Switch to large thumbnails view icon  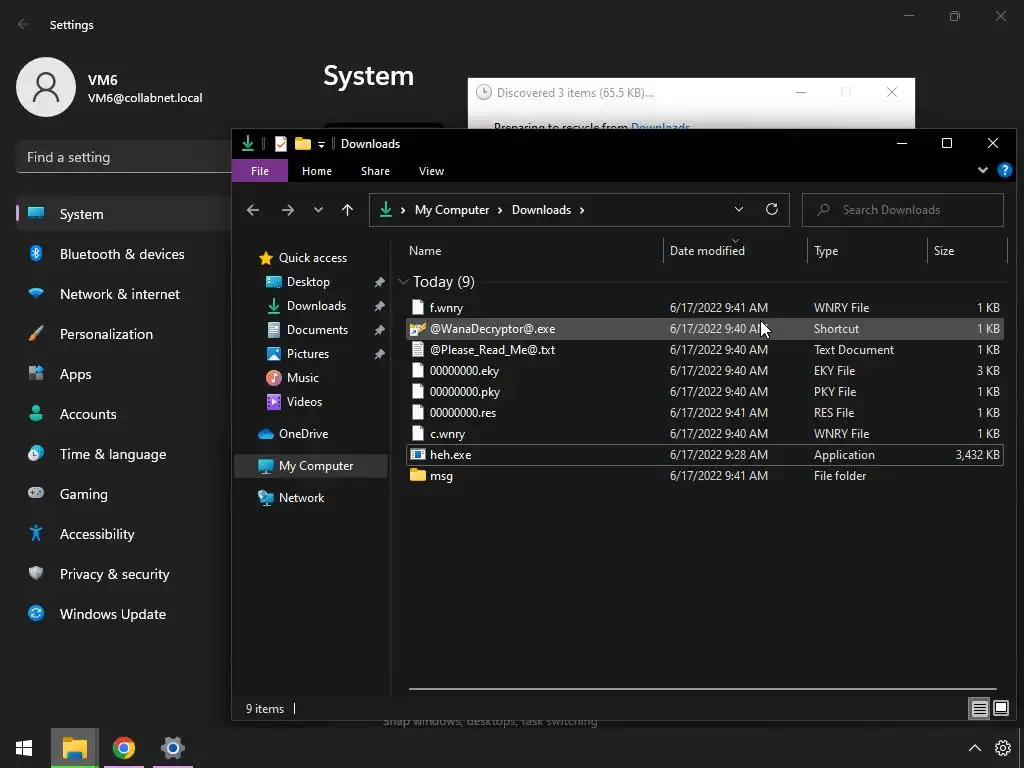(x=1000, y=708)
